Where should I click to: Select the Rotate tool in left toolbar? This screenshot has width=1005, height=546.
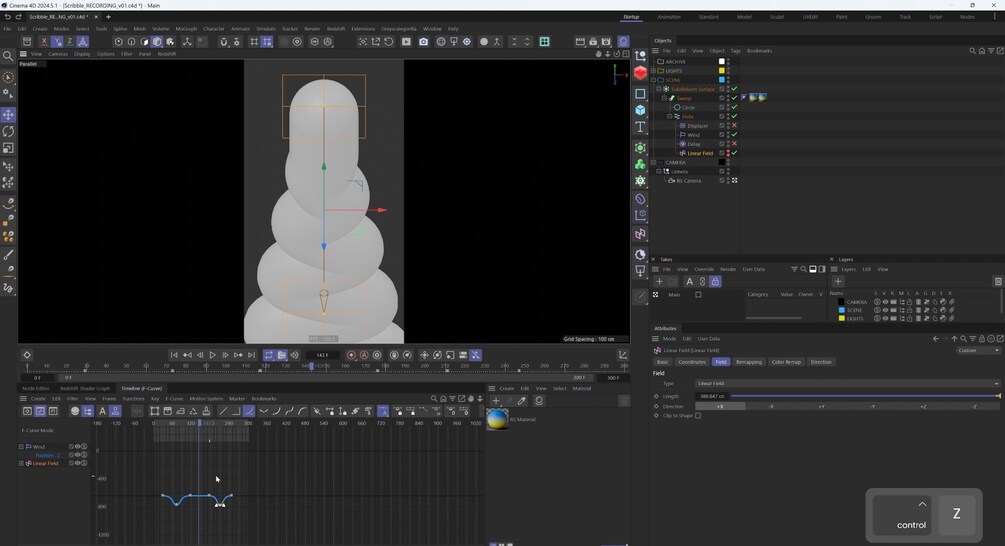[x=8, y=131]
